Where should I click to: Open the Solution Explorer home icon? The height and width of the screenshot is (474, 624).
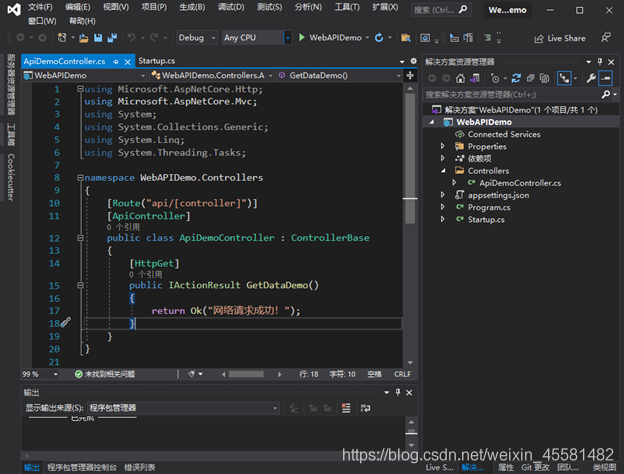460,78
